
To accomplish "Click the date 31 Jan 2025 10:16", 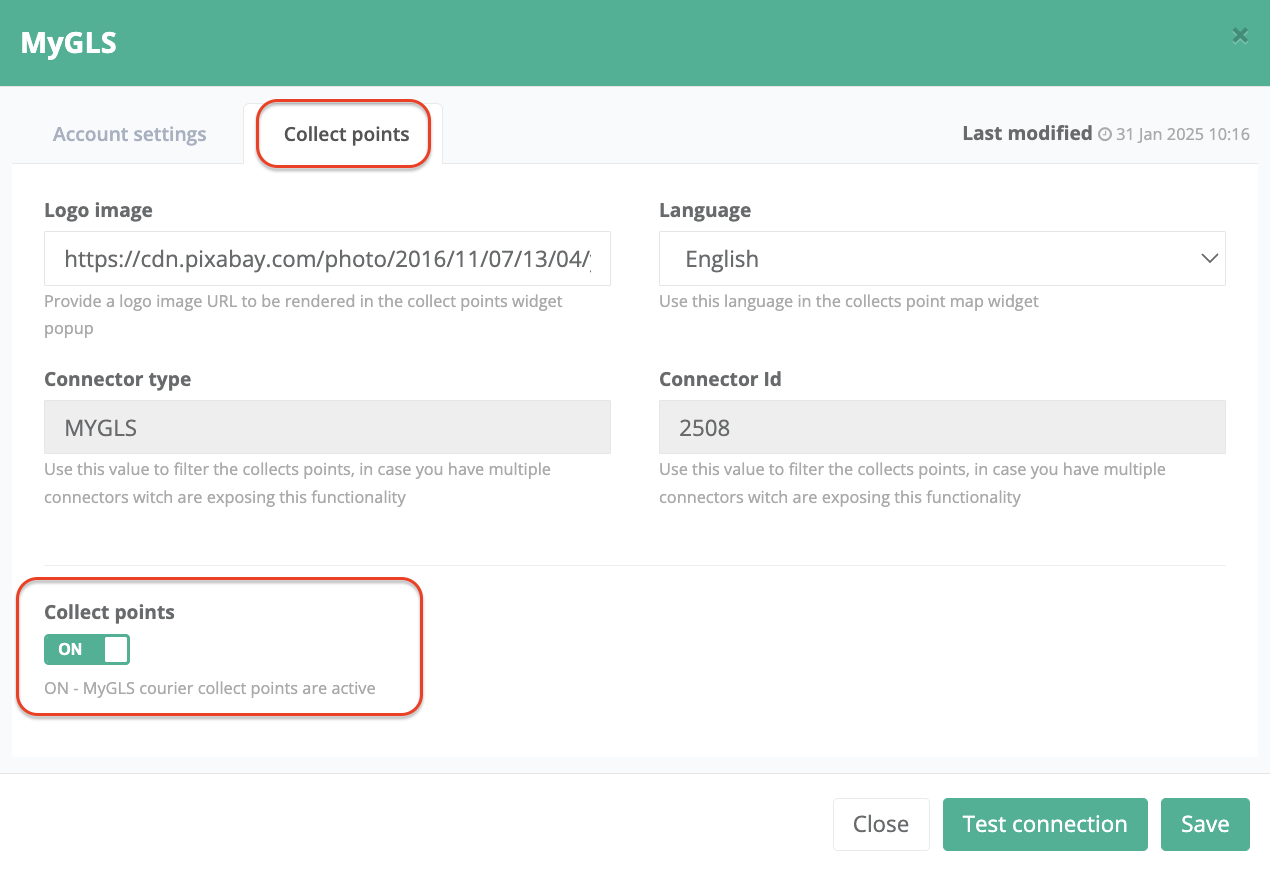I will (1183, 134).
